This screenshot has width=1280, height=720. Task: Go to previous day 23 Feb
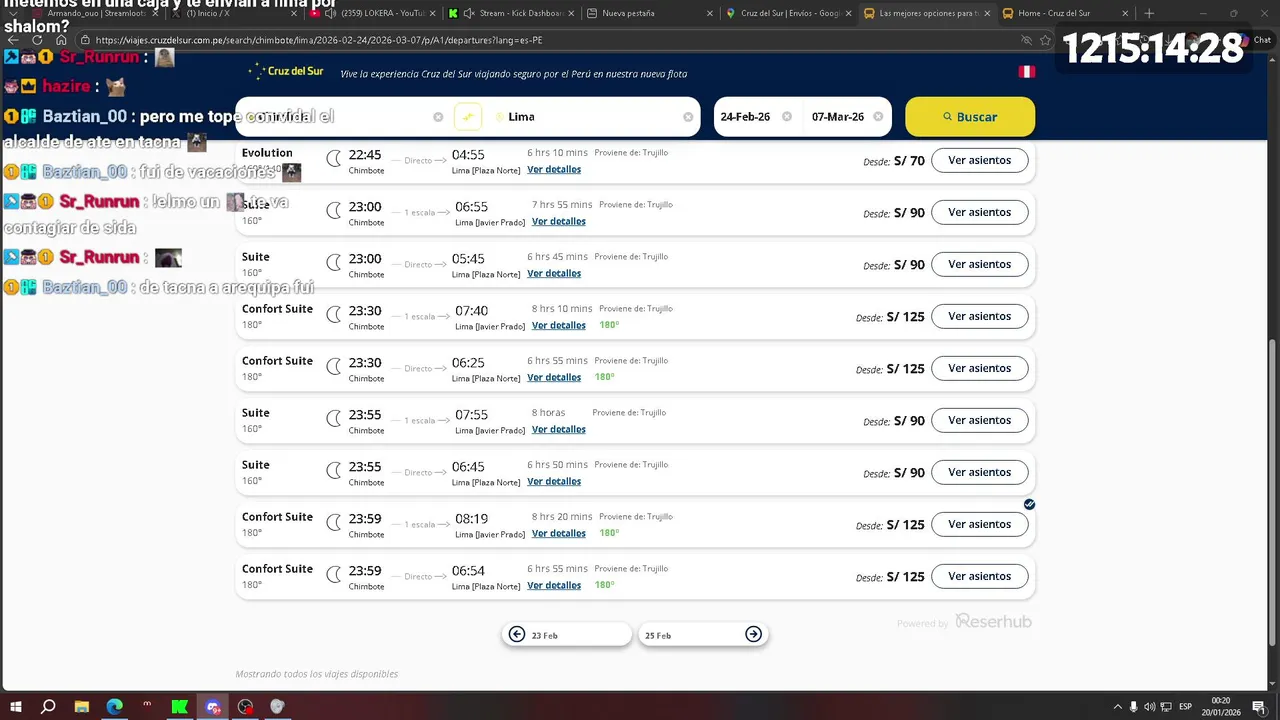(567, 634)
